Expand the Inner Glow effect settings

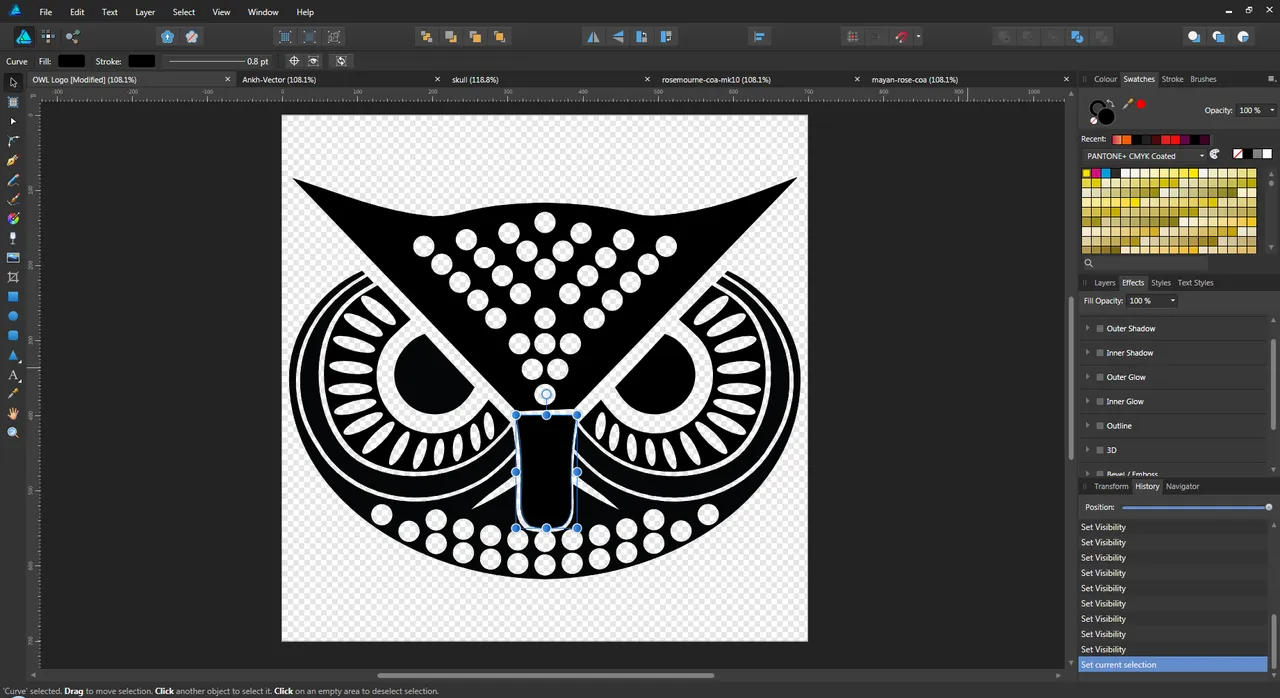coord(1087,402)
